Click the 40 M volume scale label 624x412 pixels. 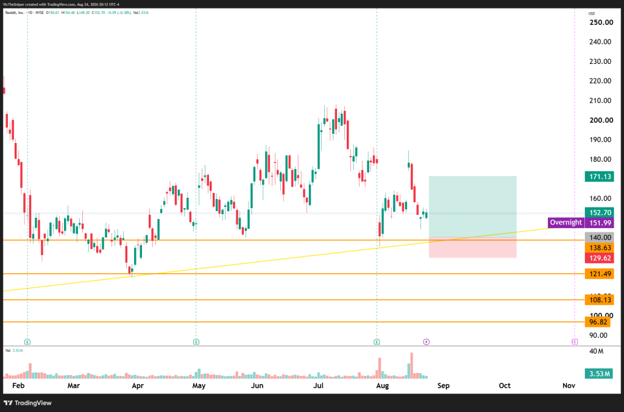tap(596, 351)
